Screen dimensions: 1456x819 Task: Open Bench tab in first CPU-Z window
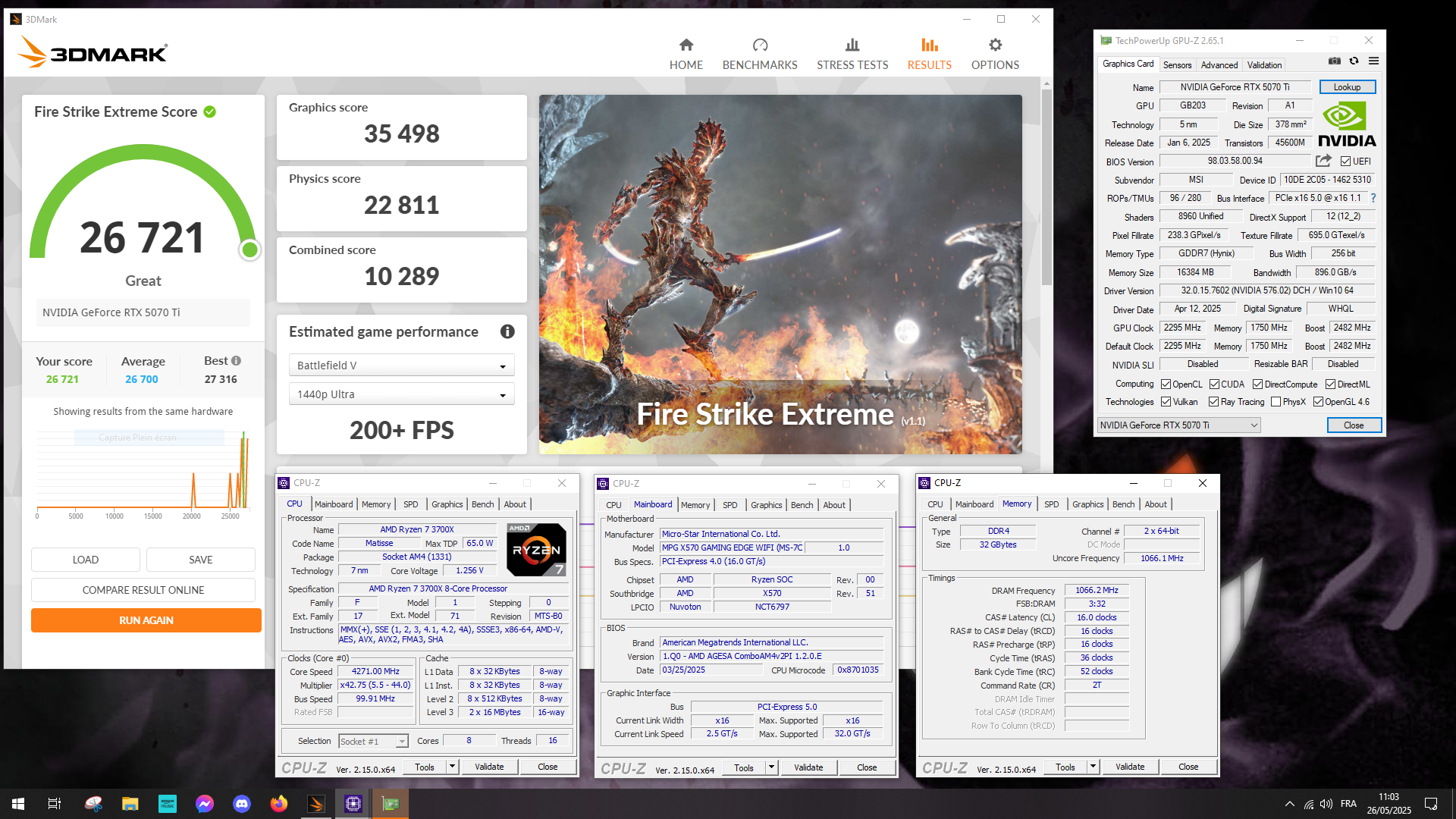click(482, 504)
